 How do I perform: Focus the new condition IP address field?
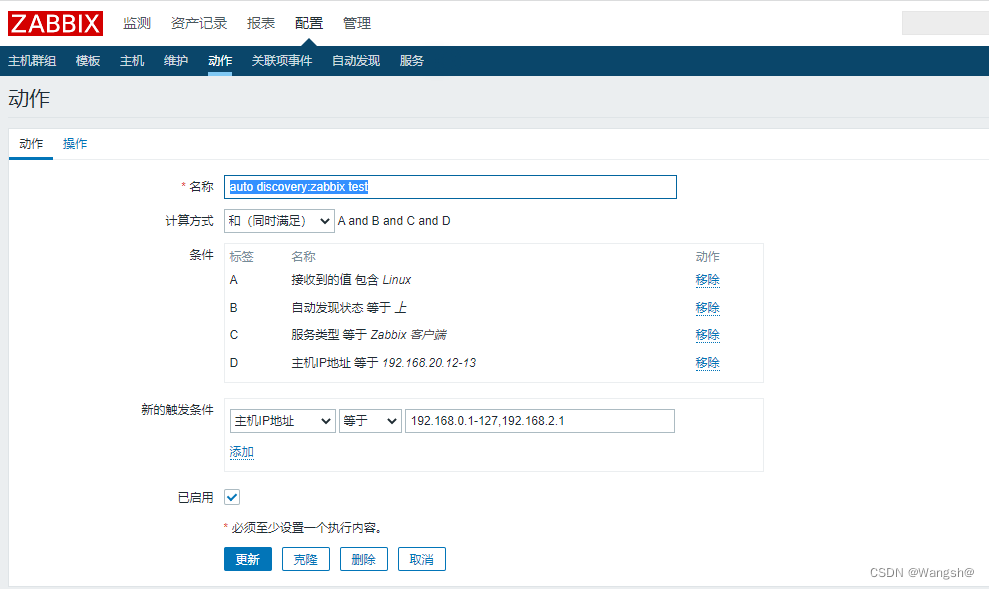tap(540, 421)
